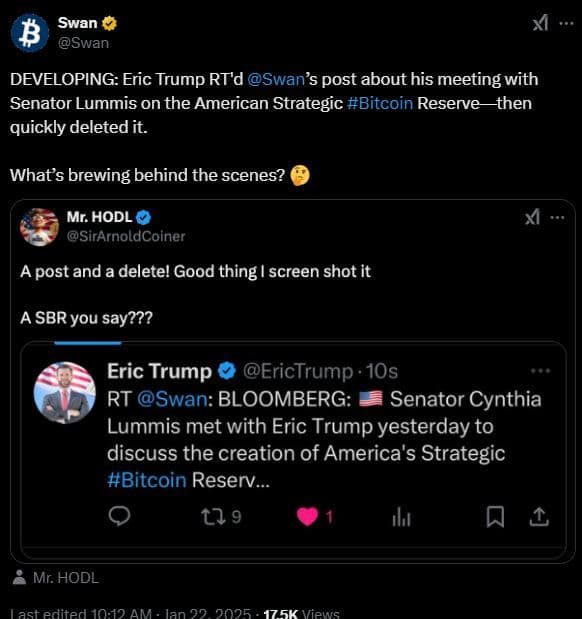Image resolution: width=582 pixels, height=619 pixels.
Task: Open #Bitcoin hashtag in Swan's post
Action: tap(380, 103)
